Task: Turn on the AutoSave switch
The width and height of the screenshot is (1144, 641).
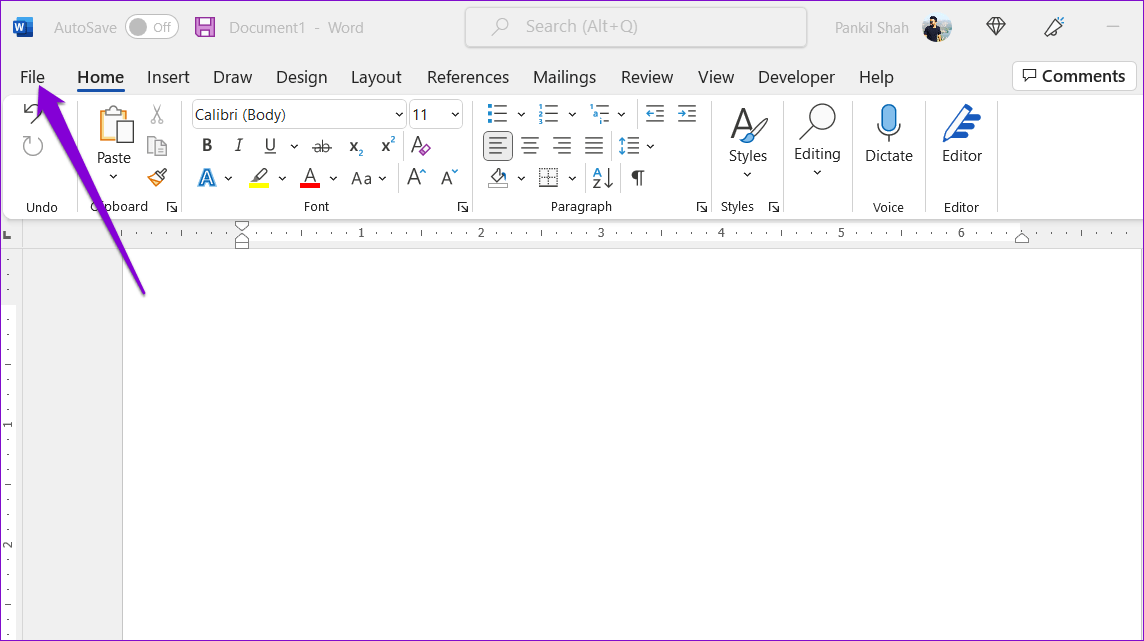Action: 150,27
